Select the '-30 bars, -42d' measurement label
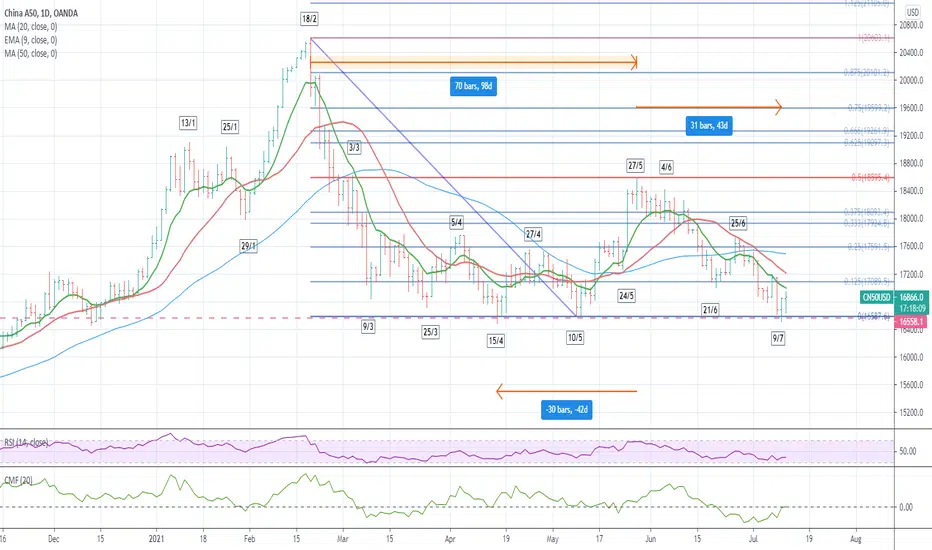This screenshot has height=550, width=932. coord(567,410)
